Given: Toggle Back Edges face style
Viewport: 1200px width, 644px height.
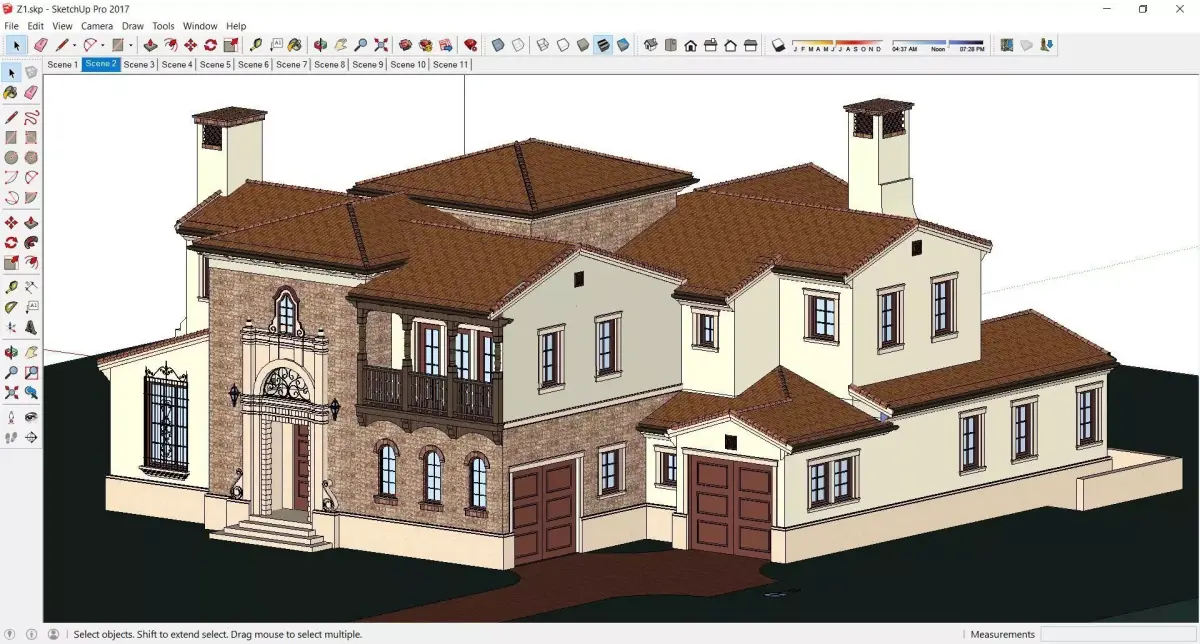Looking at the screenshot, I should pyautogui.click(x=518, y=45).
